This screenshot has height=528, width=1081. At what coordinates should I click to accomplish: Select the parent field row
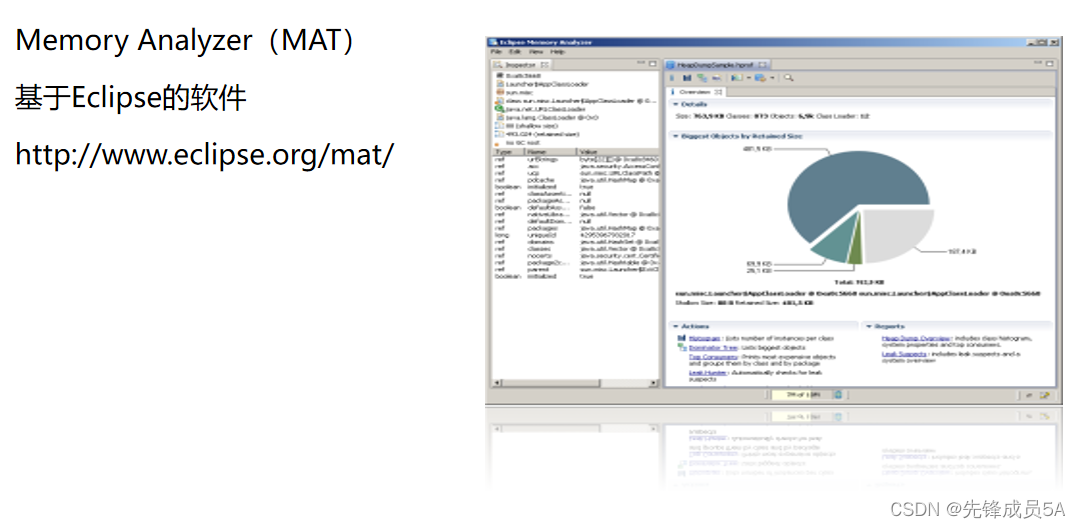coord(576,269)
